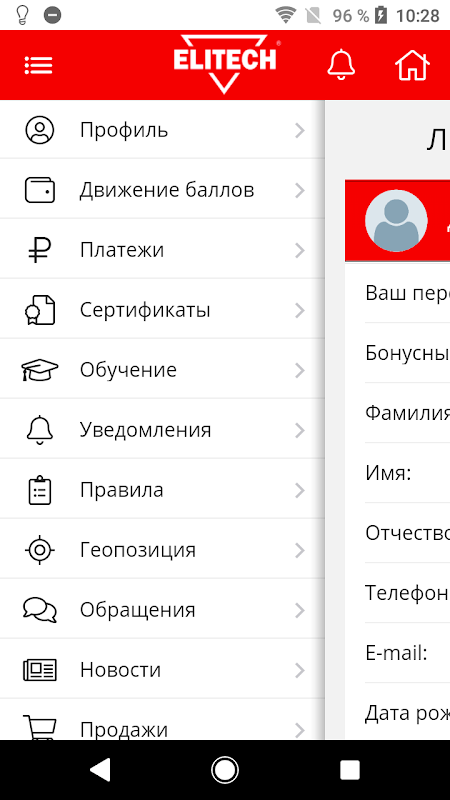Tap the ELITECH logo
The image size is (450, 800).
click(x=224, y=64)
